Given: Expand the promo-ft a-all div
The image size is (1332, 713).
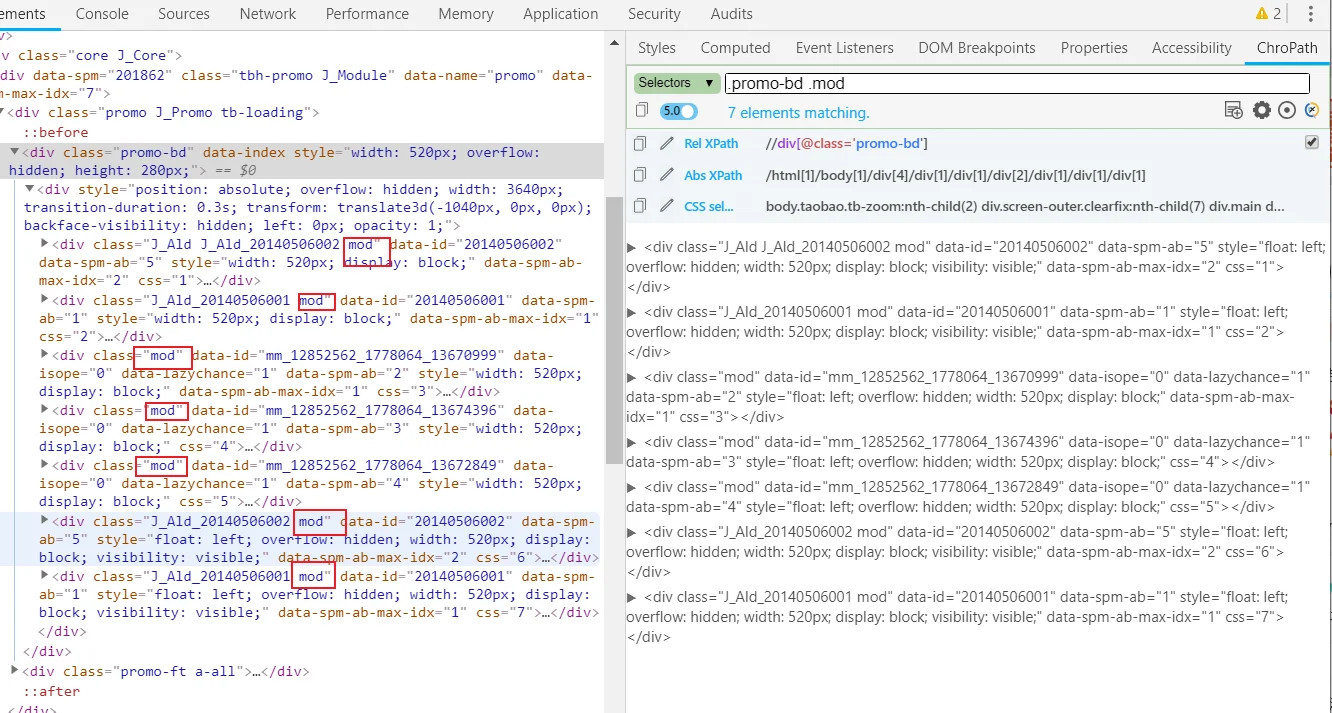Looking at the screenshot, I should pos(14,671).
